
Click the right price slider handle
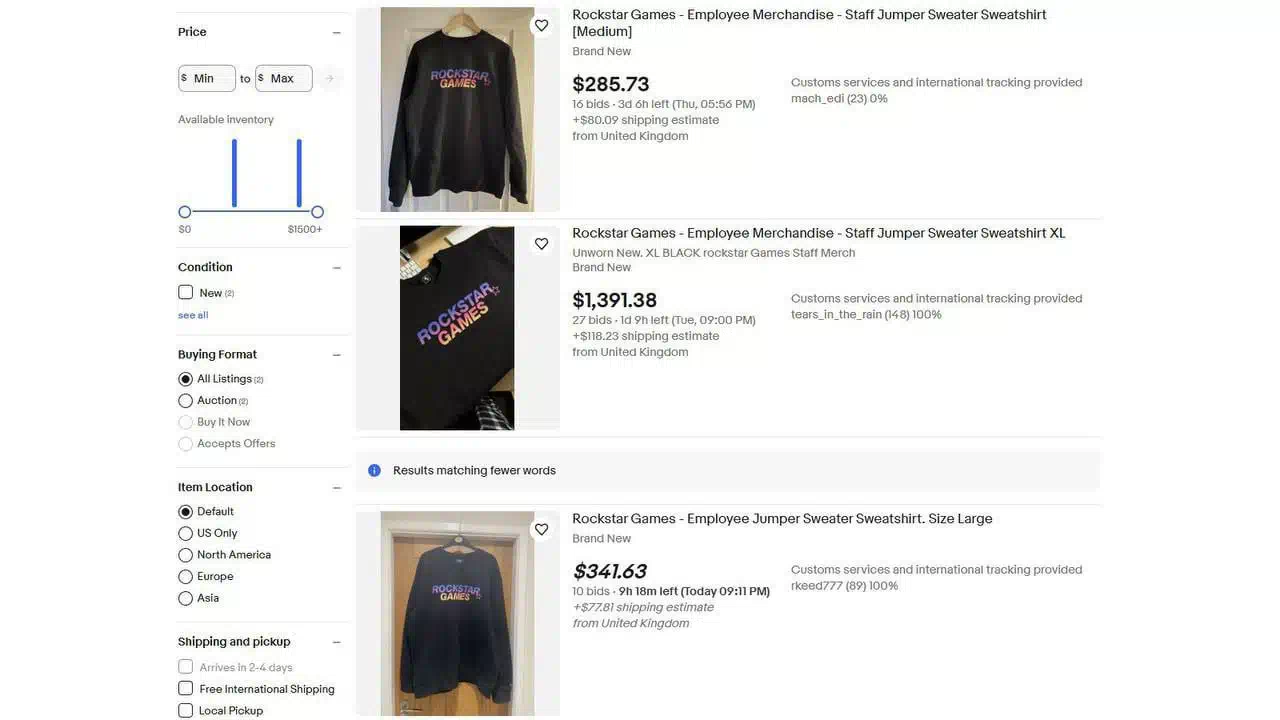click(317, 212)
